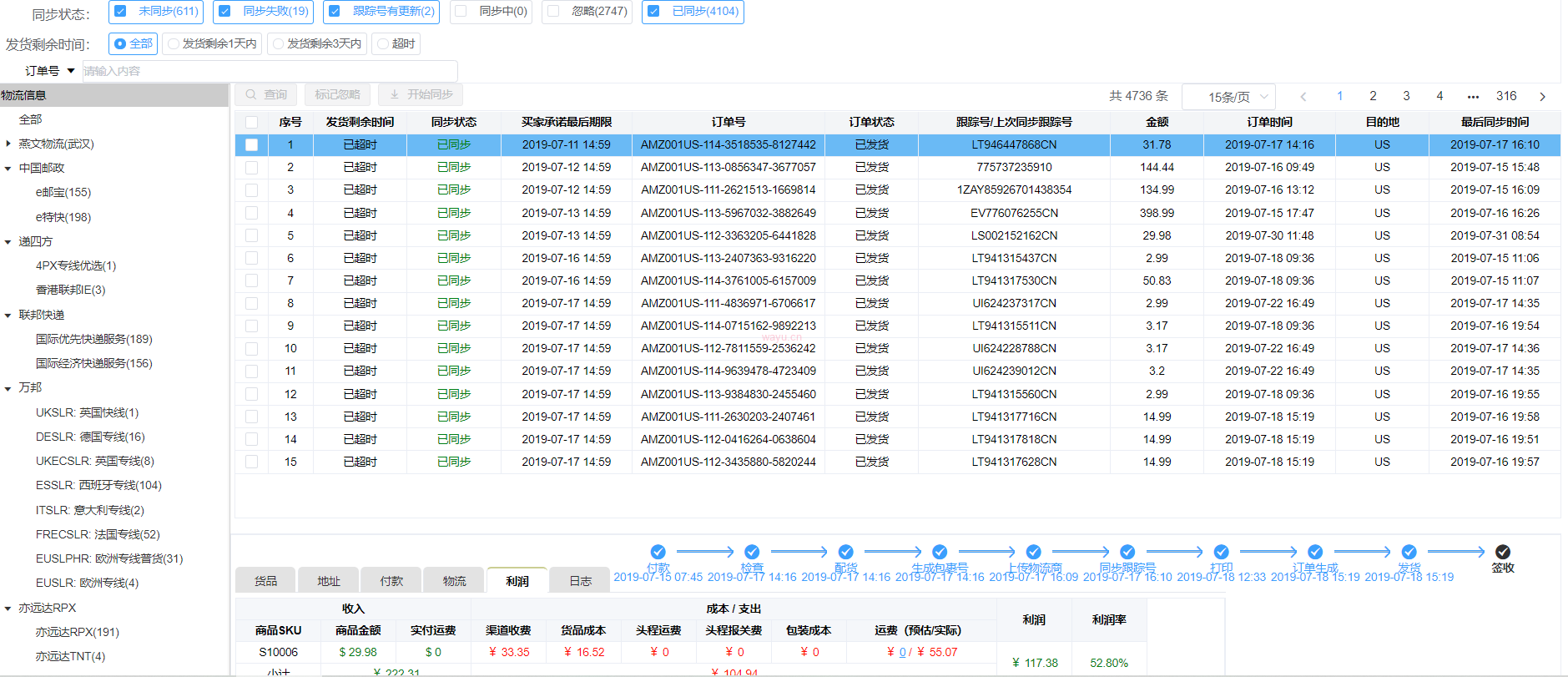Image resolution: width=1568 pixels, height=677 pixels.
Task: Expand the 燕文物流(武汉) tree node
Action: tap(8, 144)
